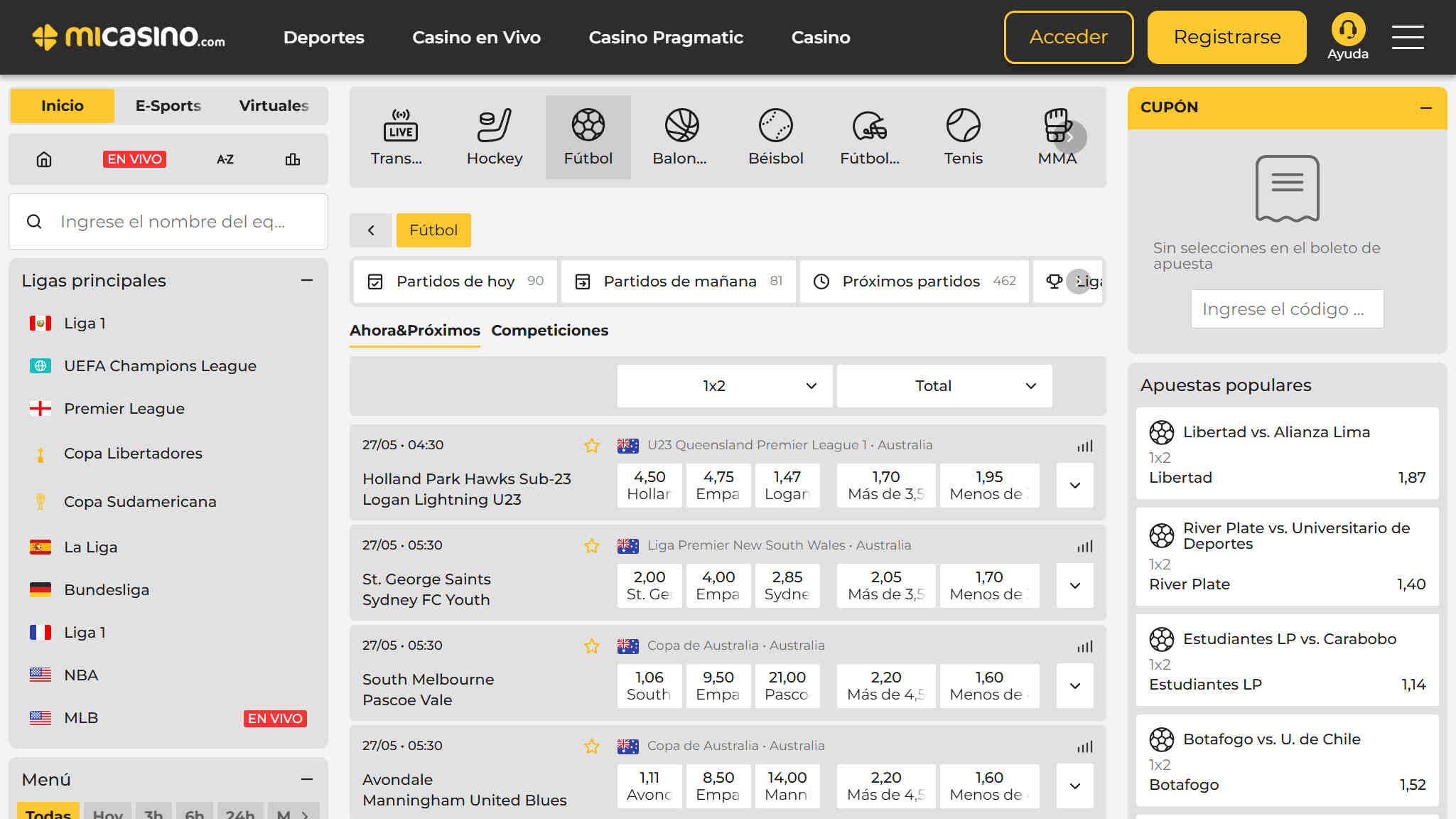Open UEFA Champions League in sidebar
Viewport: 1456px width, 819px height.
[160, 366]
